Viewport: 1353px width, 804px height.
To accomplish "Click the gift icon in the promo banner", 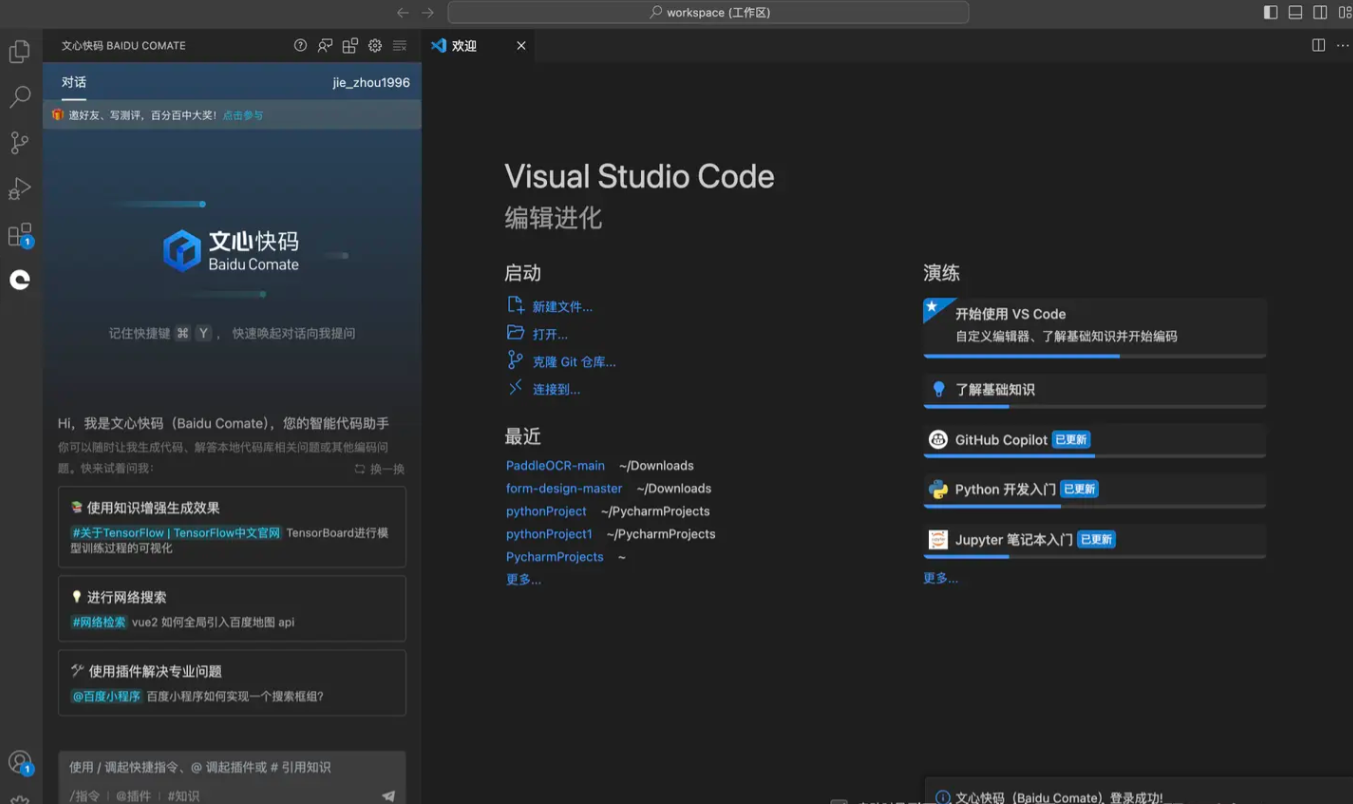I will [58, 115].
